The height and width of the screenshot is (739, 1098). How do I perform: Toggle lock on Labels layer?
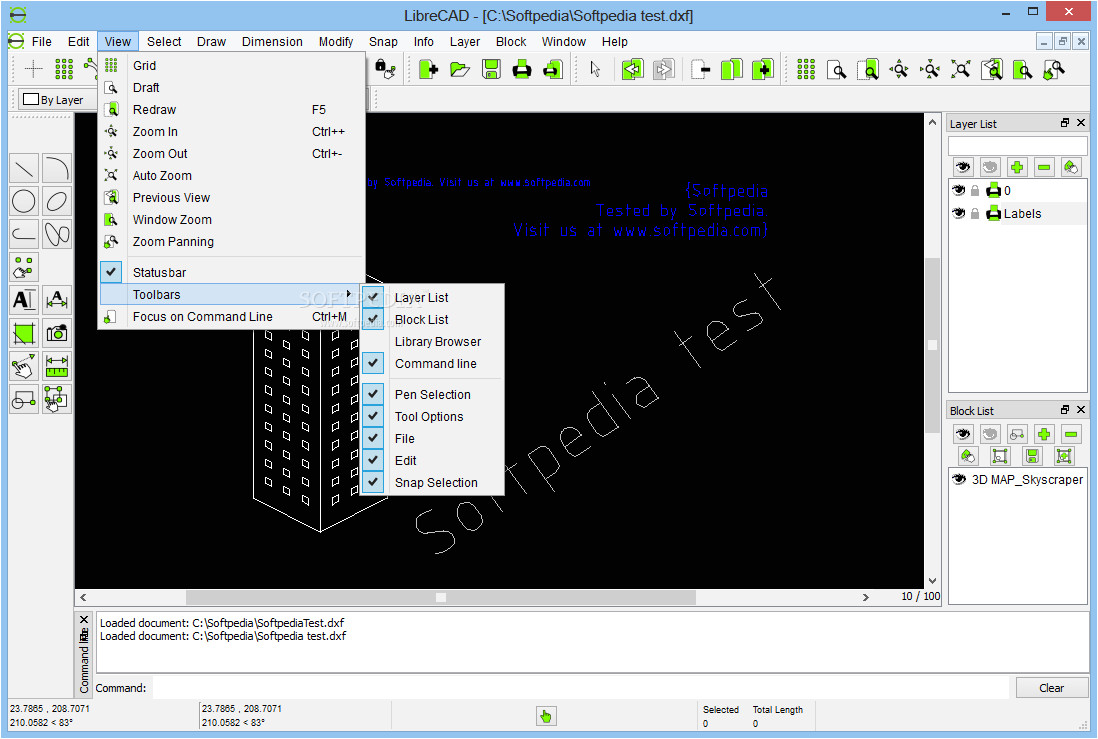[x=975, y=213]
